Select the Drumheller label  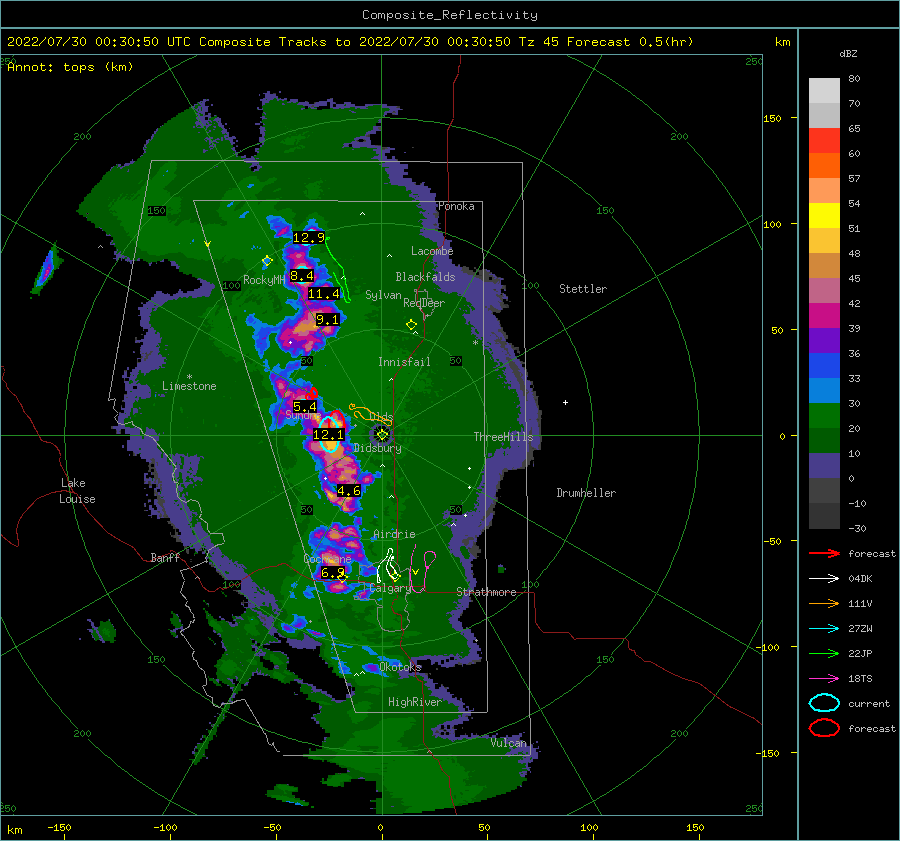click(x=586, y=493)
